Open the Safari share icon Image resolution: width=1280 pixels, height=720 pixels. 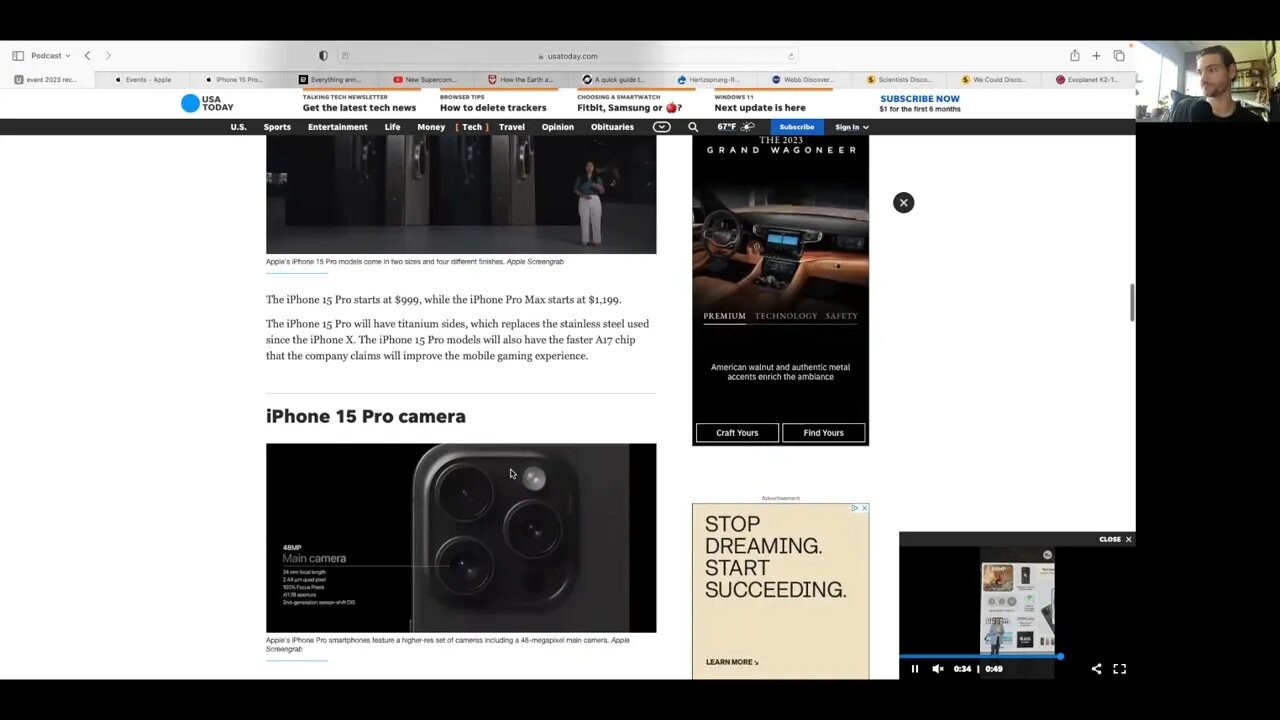[x=1074, y=56]
